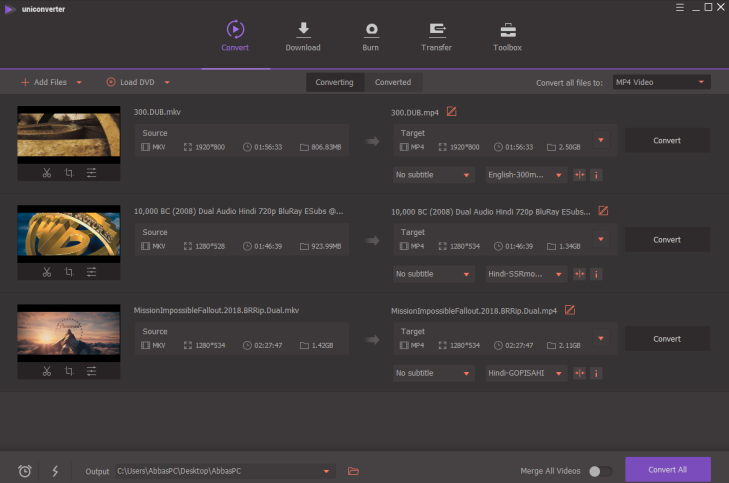Trim the MissionImpossibleFallout video with scissors
Viewport: 729px width, 483px height.
point(46,371)
